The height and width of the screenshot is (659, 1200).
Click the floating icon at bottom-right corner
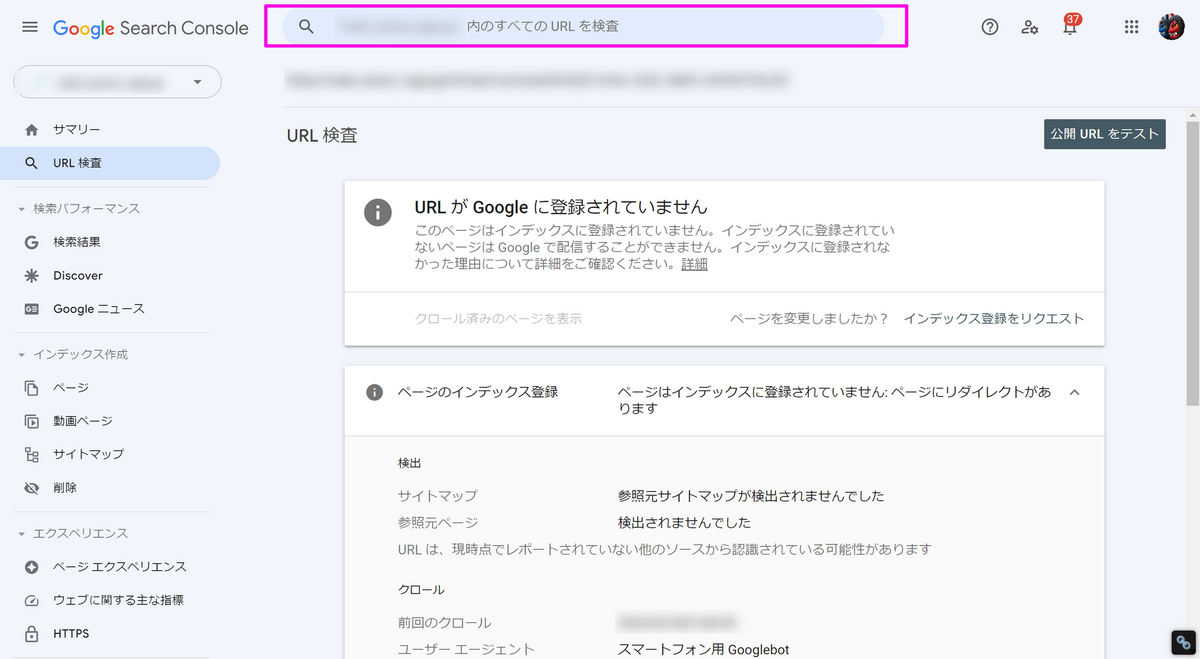(1183, 642)
